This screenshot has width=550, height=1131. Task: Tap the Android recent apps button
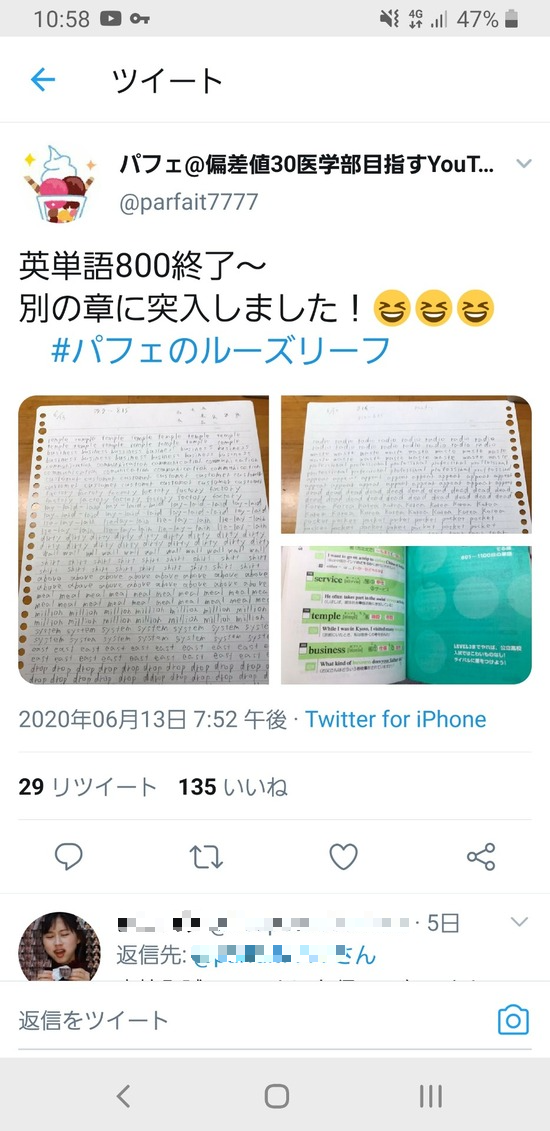pyautogui.click(x=430, y=1096)
